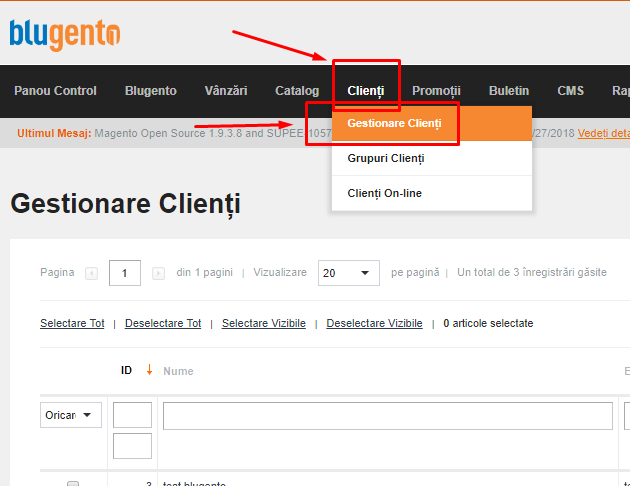This screenshot has width=630, height=486.
Task: Select Gestionare Clienți from dropdown
Action: click(x=432, y=123)
